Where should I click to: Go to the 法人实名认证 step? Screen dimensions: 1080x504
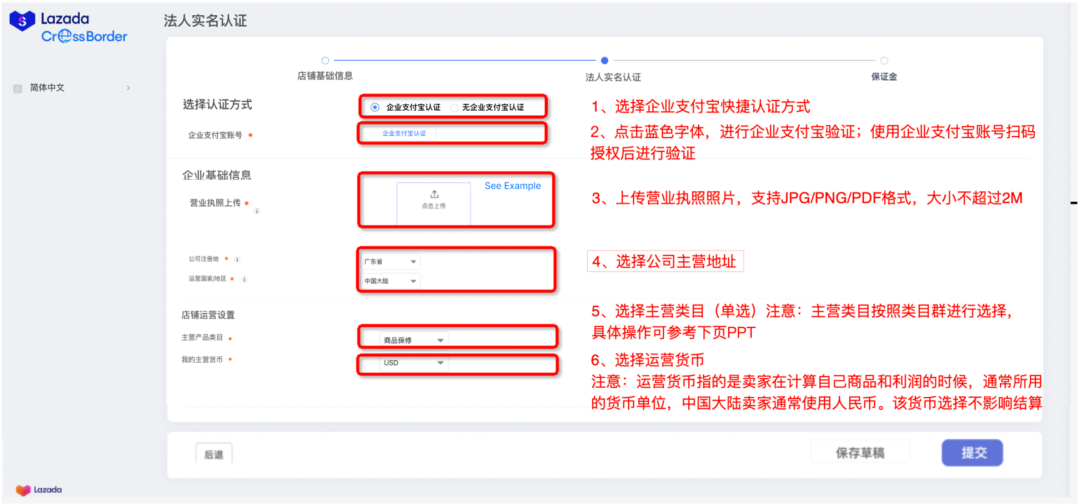[x=604, y=61]
